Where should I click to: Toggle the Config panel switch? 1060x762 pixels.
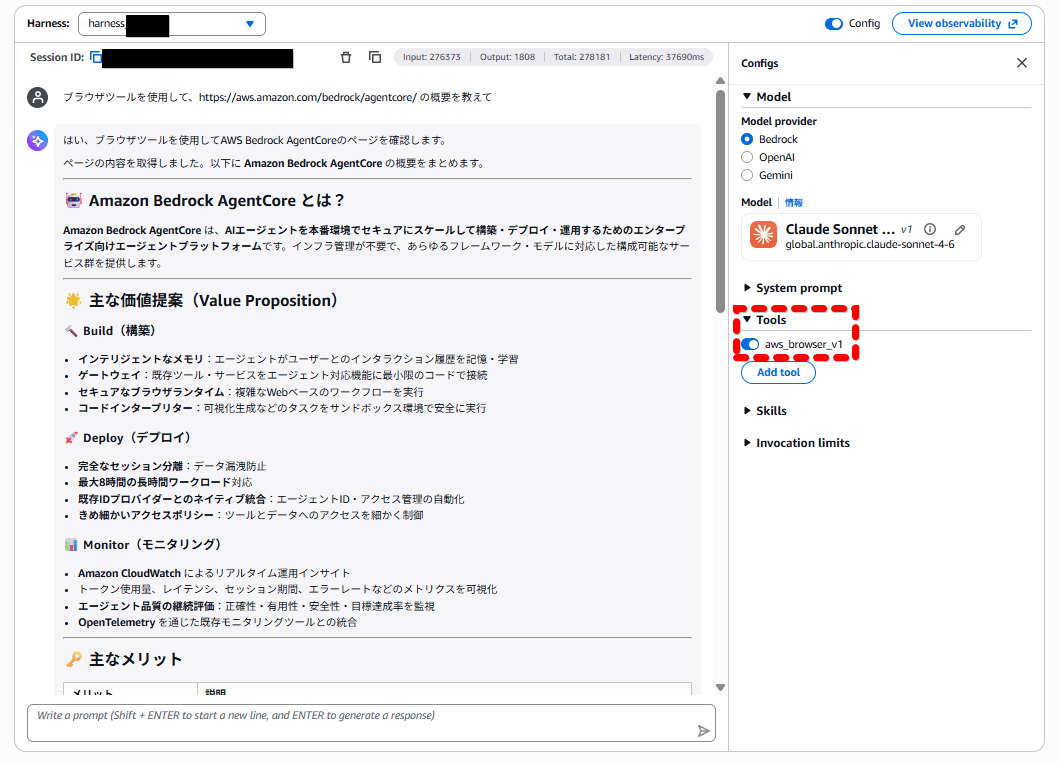[x=834, y=24]
